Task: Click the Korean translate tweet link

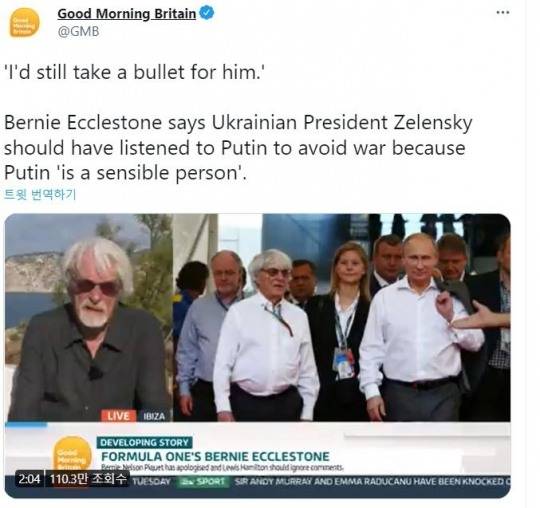Action: pyautogui.click(x=40, y=194)
